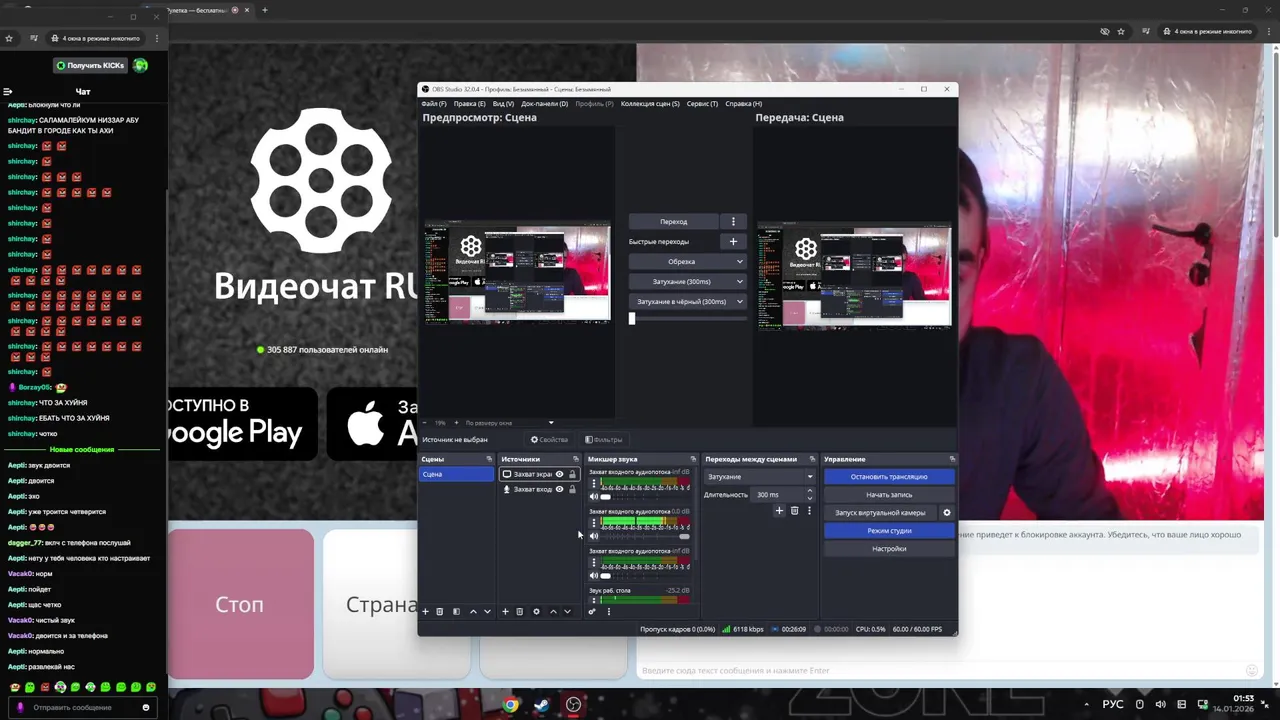The width and height of the screenshot is (1280, 720).
Task: Open the Коллекция сцен (S) menu
Action: tap(650, 103)
